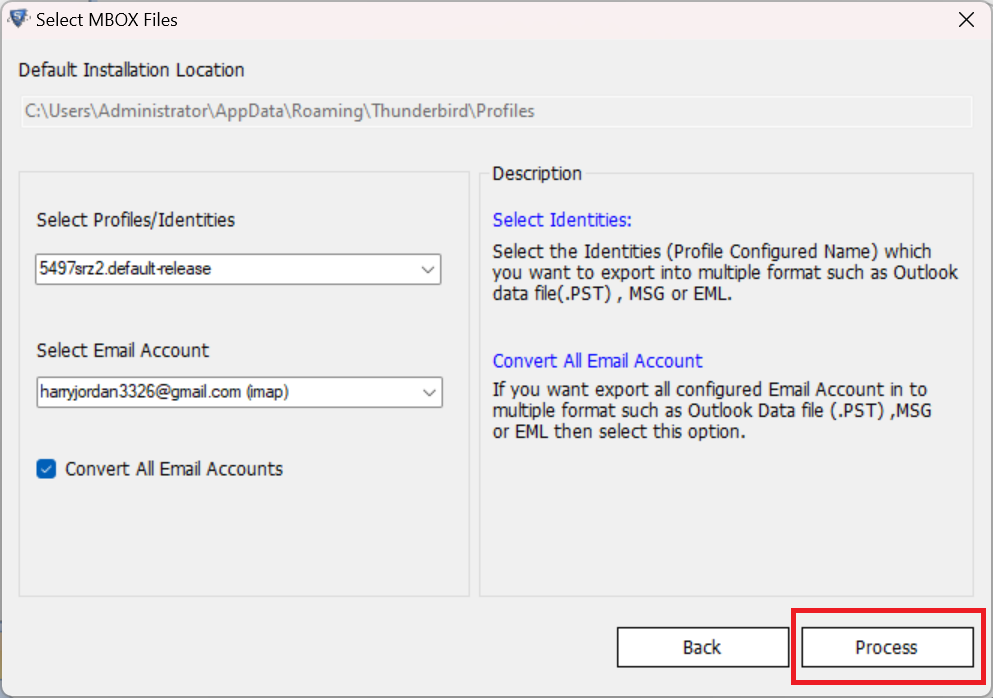Screen dimensions: 993x698
Task: Click the 'Convert All Email Account' heading text
Action: click(x=597, y=360)
